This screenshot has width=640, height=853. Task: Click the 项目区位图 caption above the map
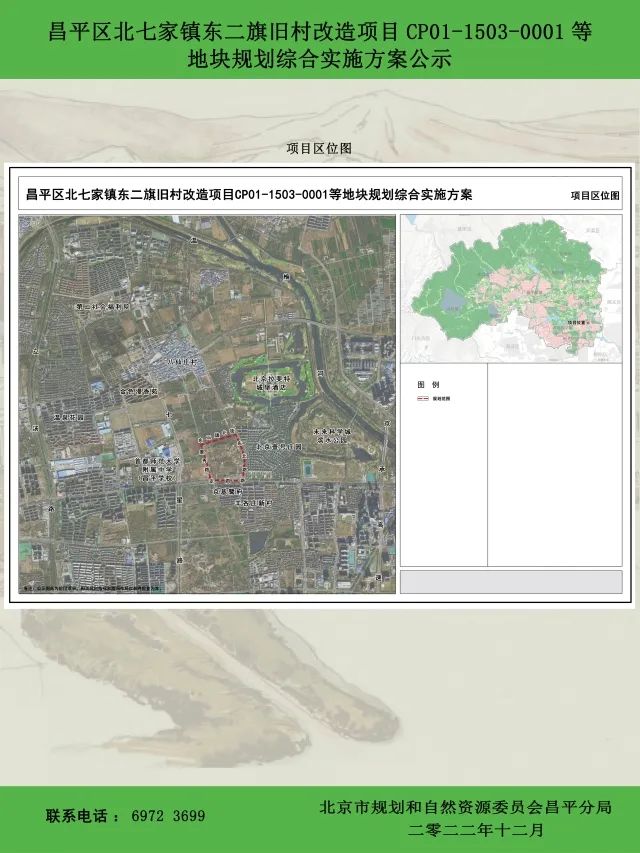319,147
